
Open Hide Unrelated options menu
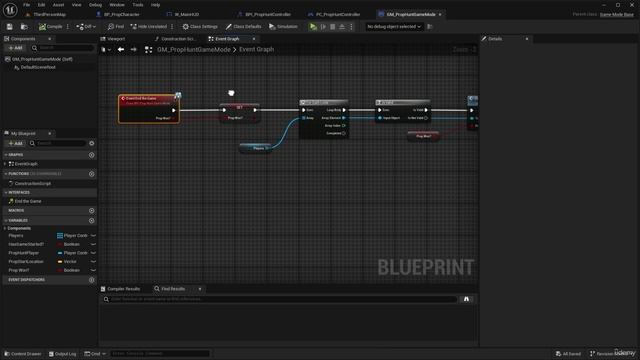(172, 27)
